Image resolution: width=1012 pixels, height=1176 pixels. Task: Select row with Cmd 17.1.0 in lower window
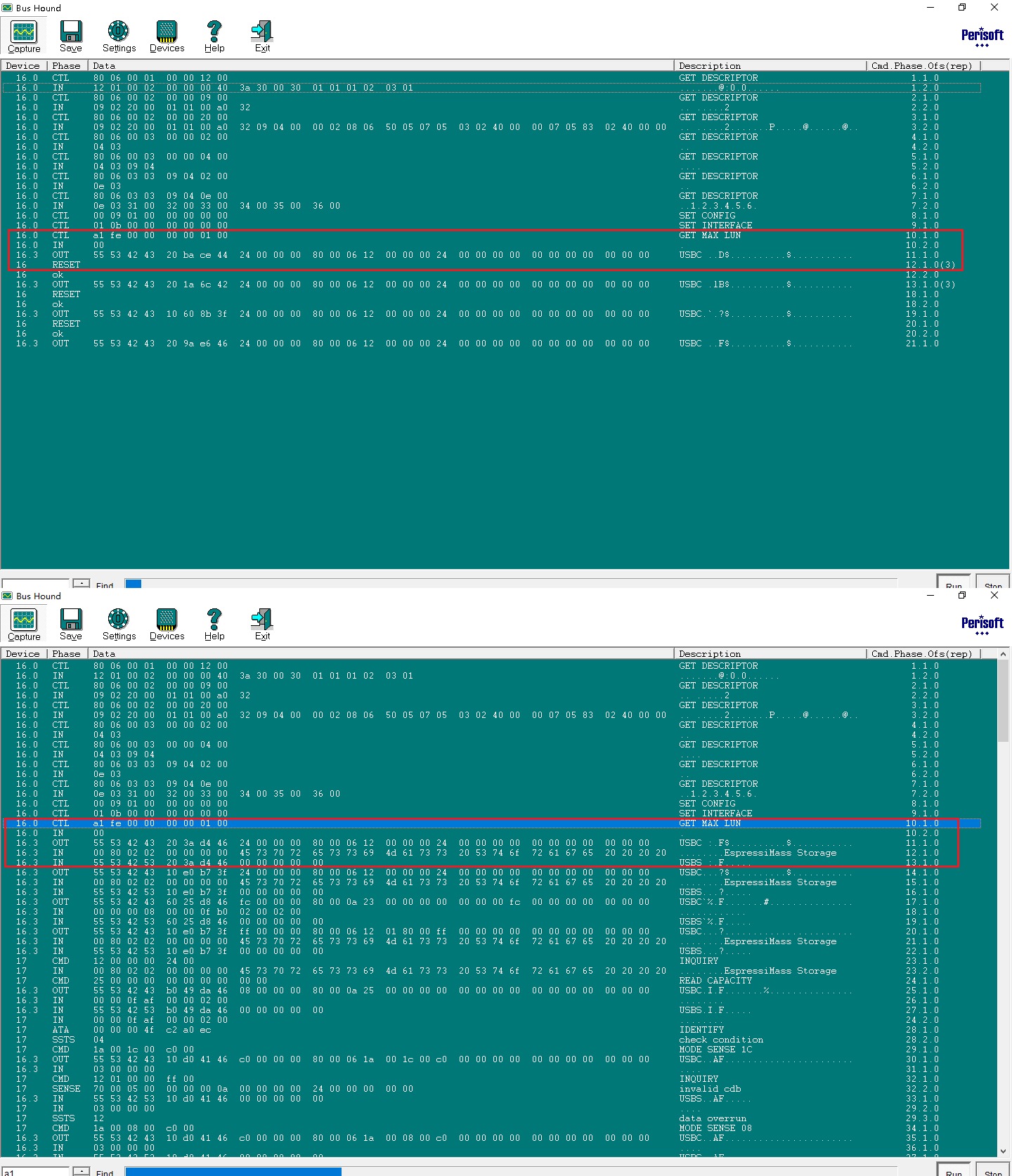click(x=491, y=902)
